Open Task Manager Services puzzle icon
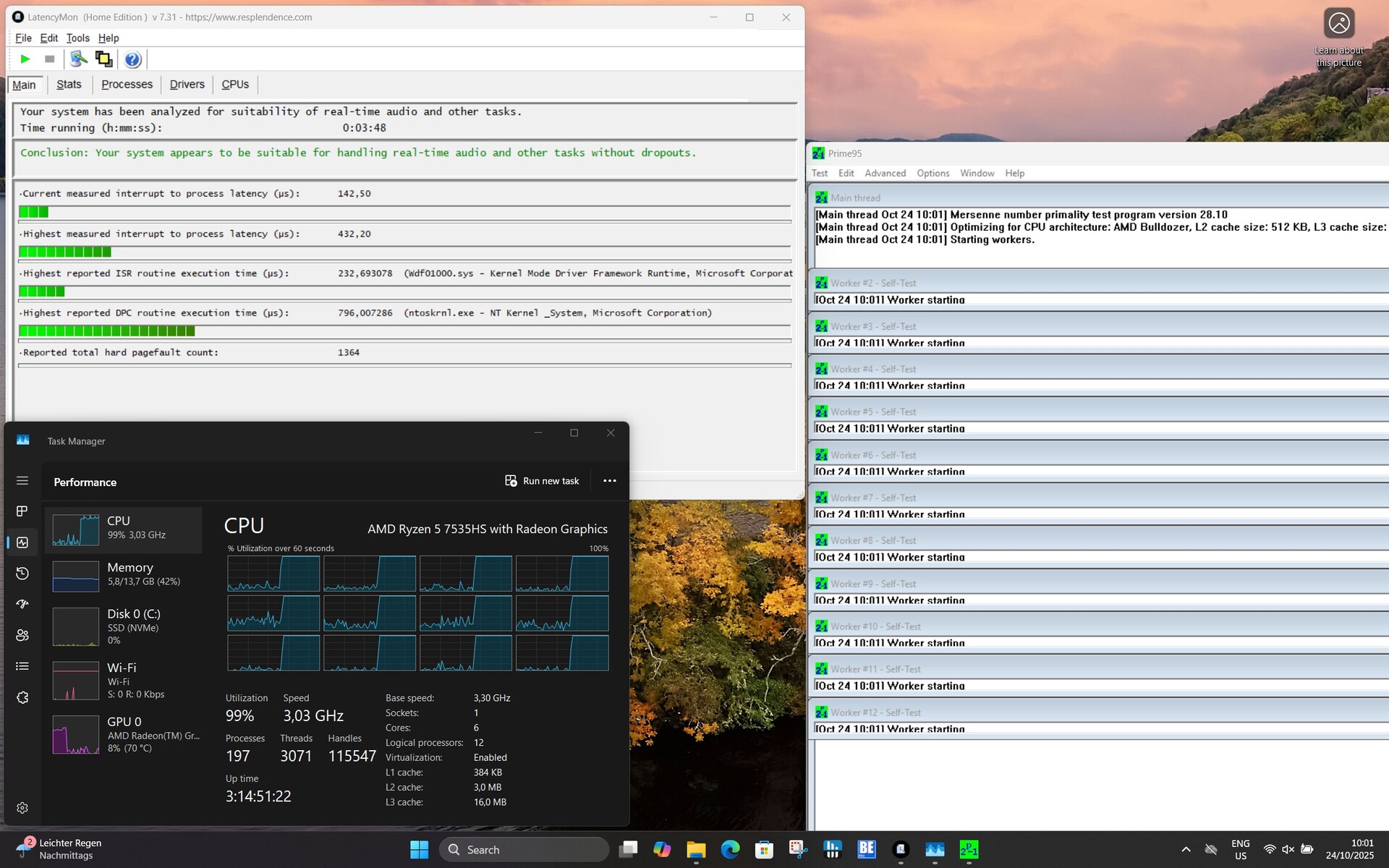 pos(22,697)
